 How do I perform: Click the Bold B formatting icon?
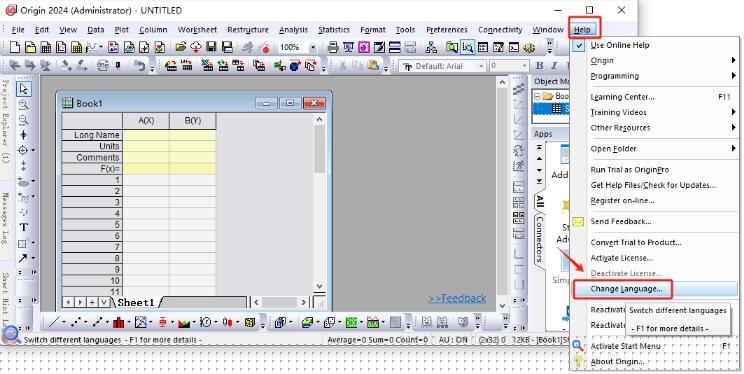(539, 66)
